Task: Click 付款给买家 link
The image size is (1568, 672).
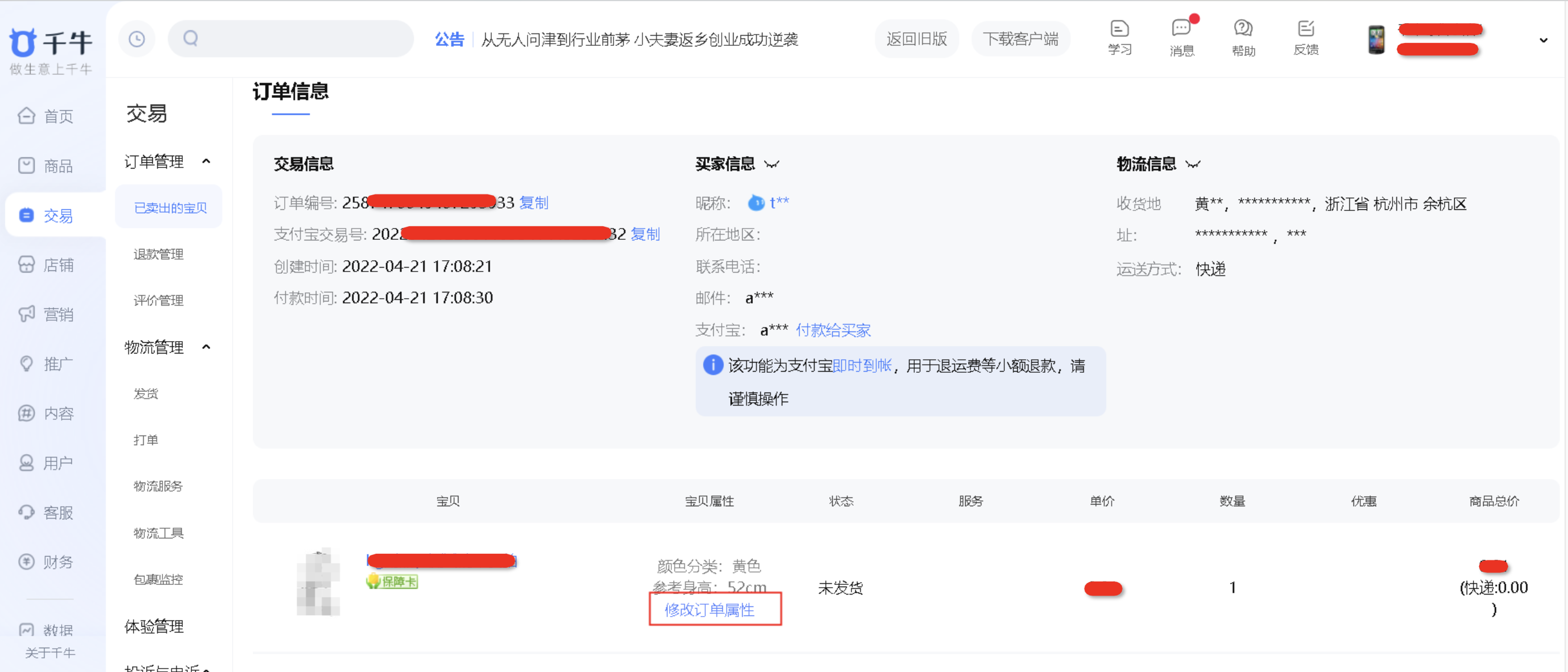Action: tap(833, 330)
